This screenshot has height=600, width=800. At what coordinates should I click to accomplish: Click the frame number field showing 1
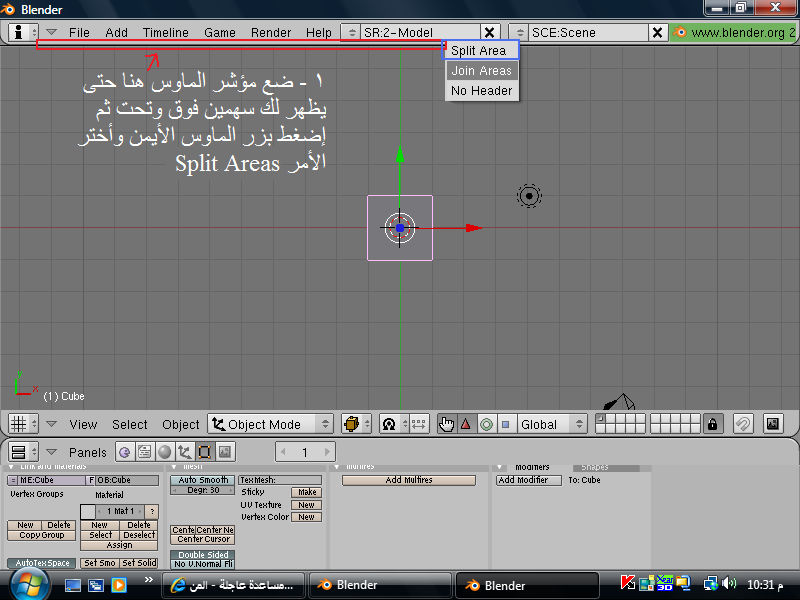tap(305, 452)
